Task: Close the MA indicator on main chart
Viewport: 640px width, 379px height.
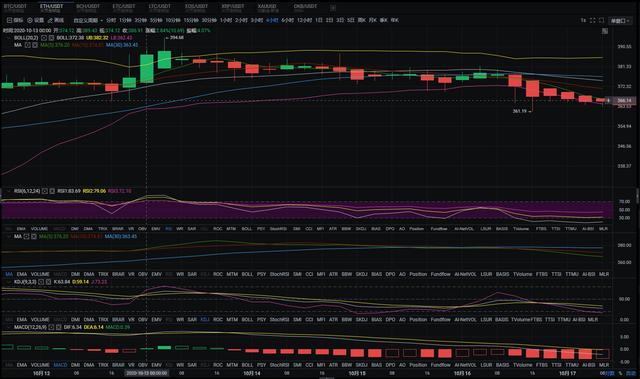Action: pyautogui.click(x=35, y=45)
